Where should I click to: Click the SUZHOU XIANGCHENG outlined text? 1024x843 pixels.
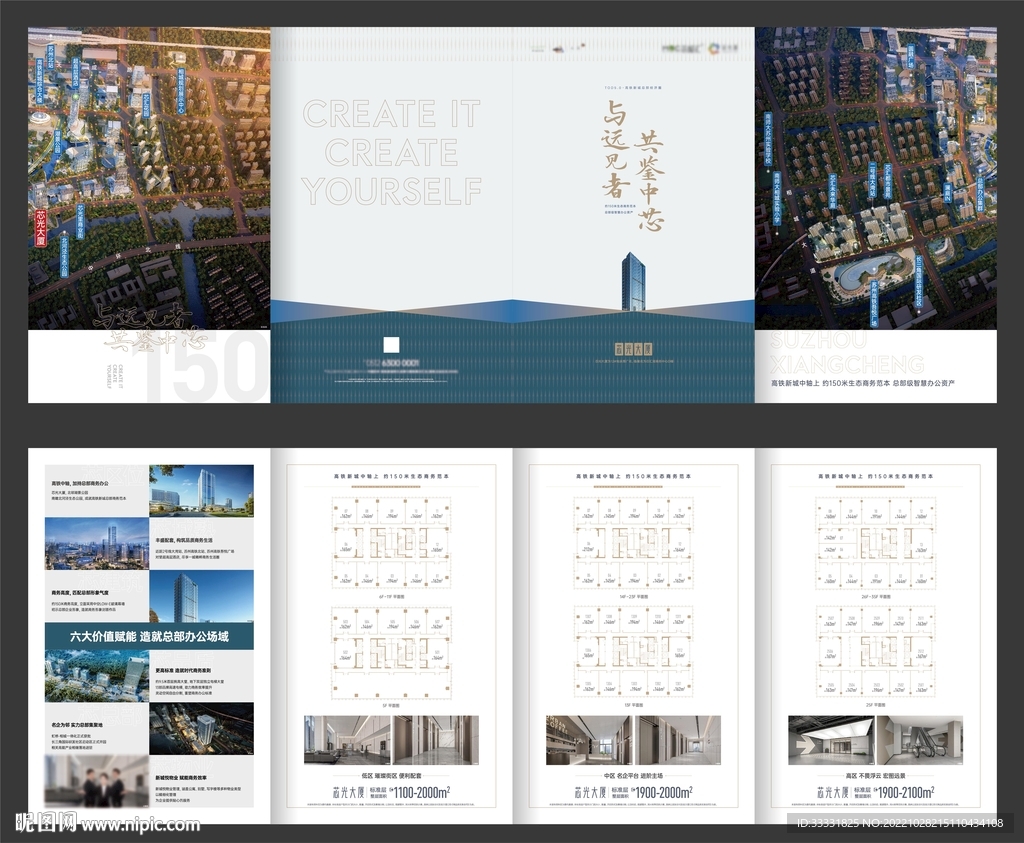point(847,353)
